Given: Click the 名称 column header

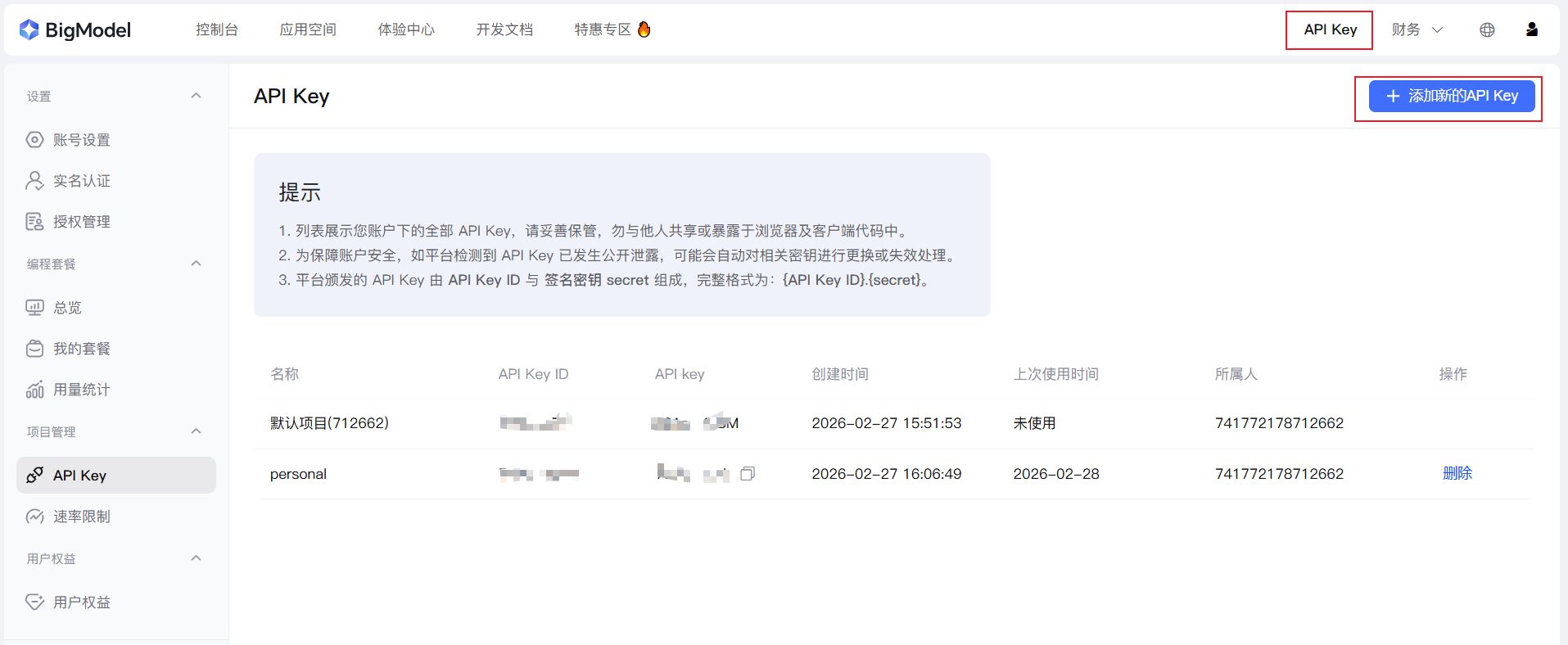Looking at the screenshot, I should click(285, 374).
